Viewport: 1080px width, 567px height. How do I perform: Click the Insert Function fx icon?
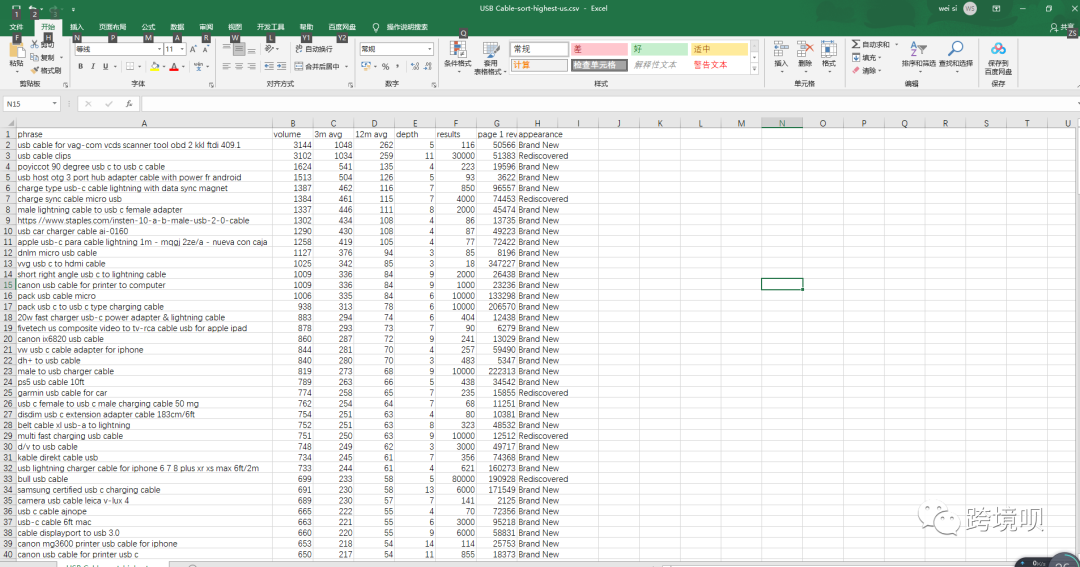(x=129, y=104)
